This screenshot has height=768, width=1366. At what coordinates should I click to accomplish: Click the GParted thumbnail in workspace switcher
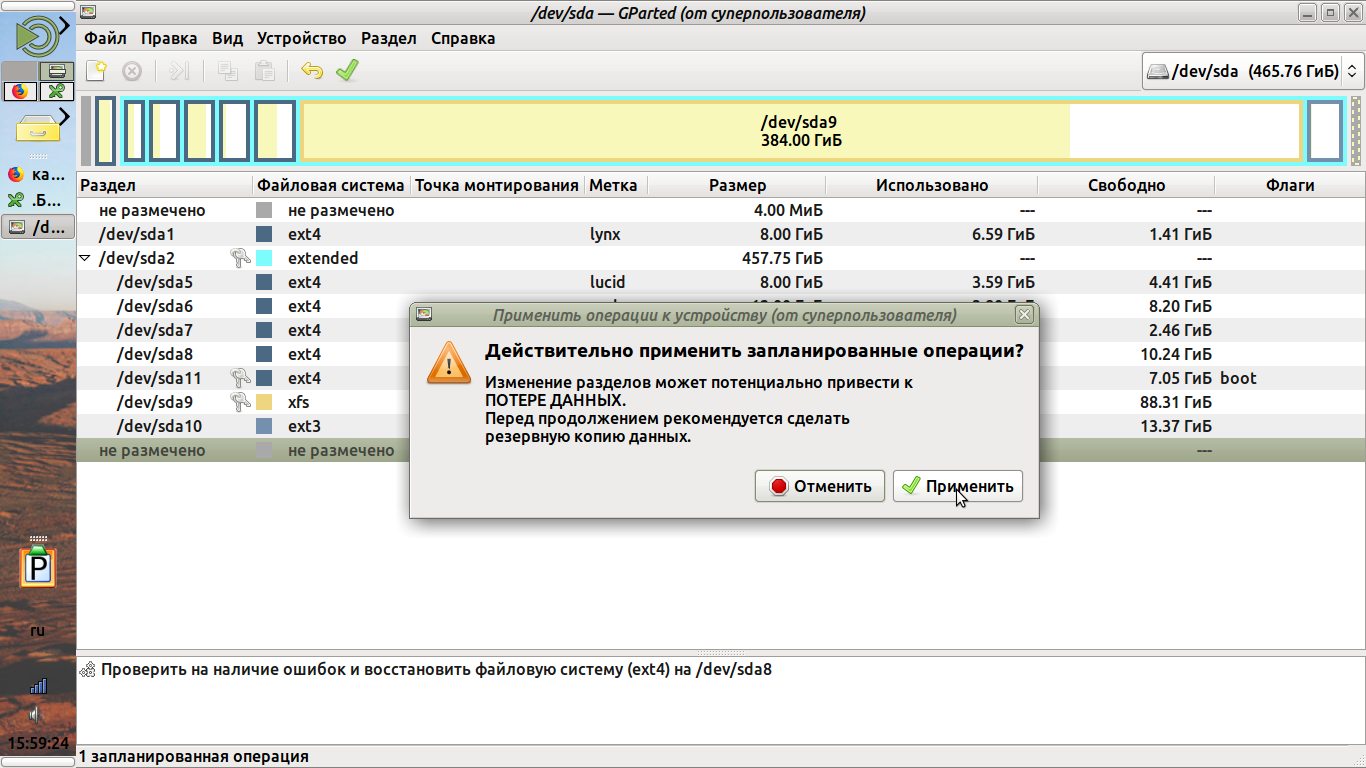56,71
